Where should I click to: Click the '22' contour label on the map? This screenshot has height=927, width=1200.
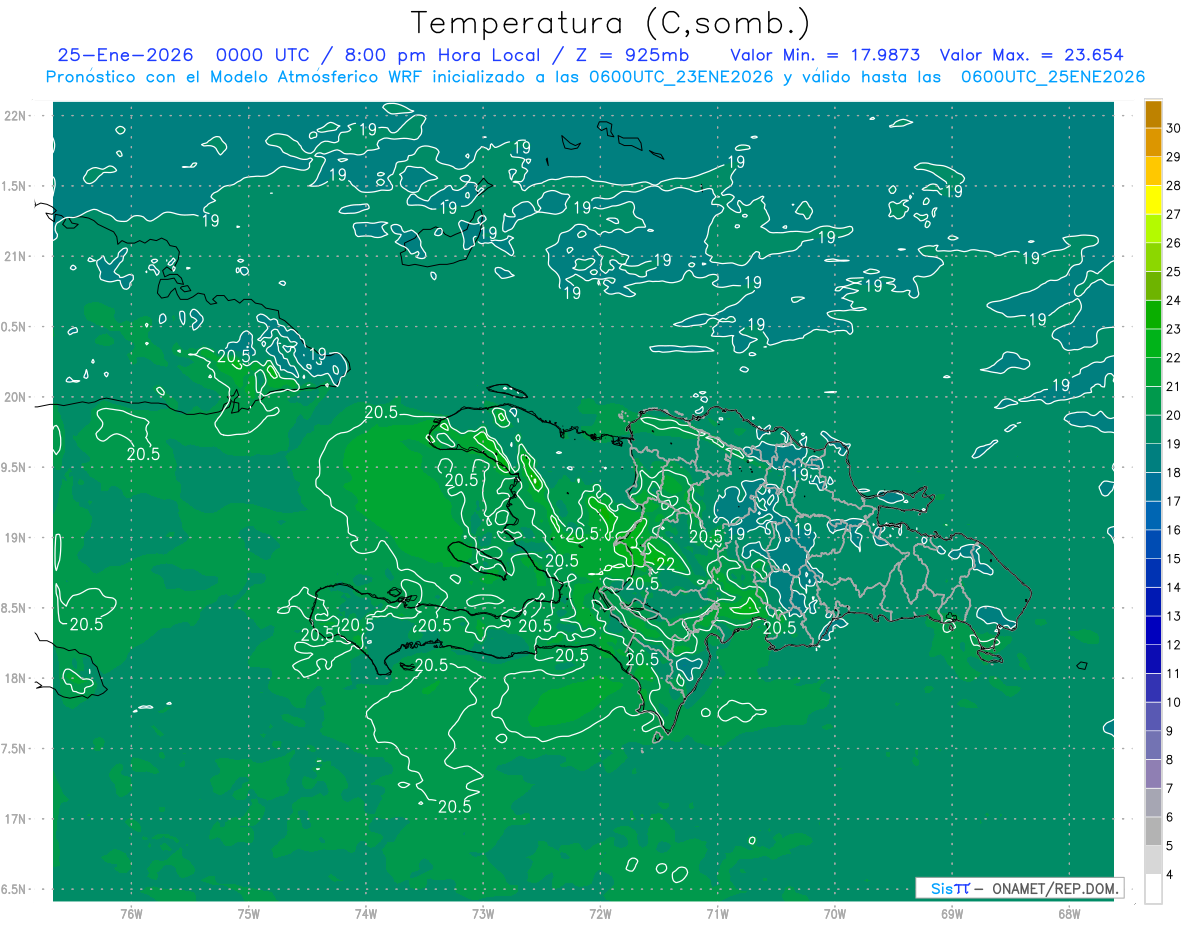[x=664, y=563]
